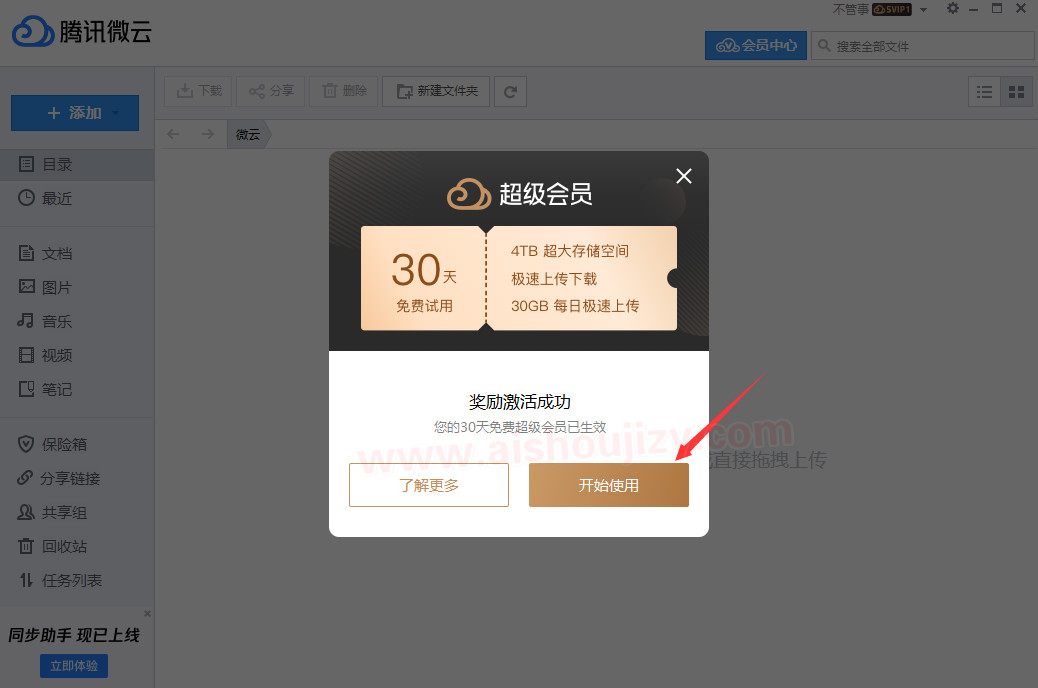Select 目录 in the sidebar
The image size is (1038, 688).
(77, 164)
